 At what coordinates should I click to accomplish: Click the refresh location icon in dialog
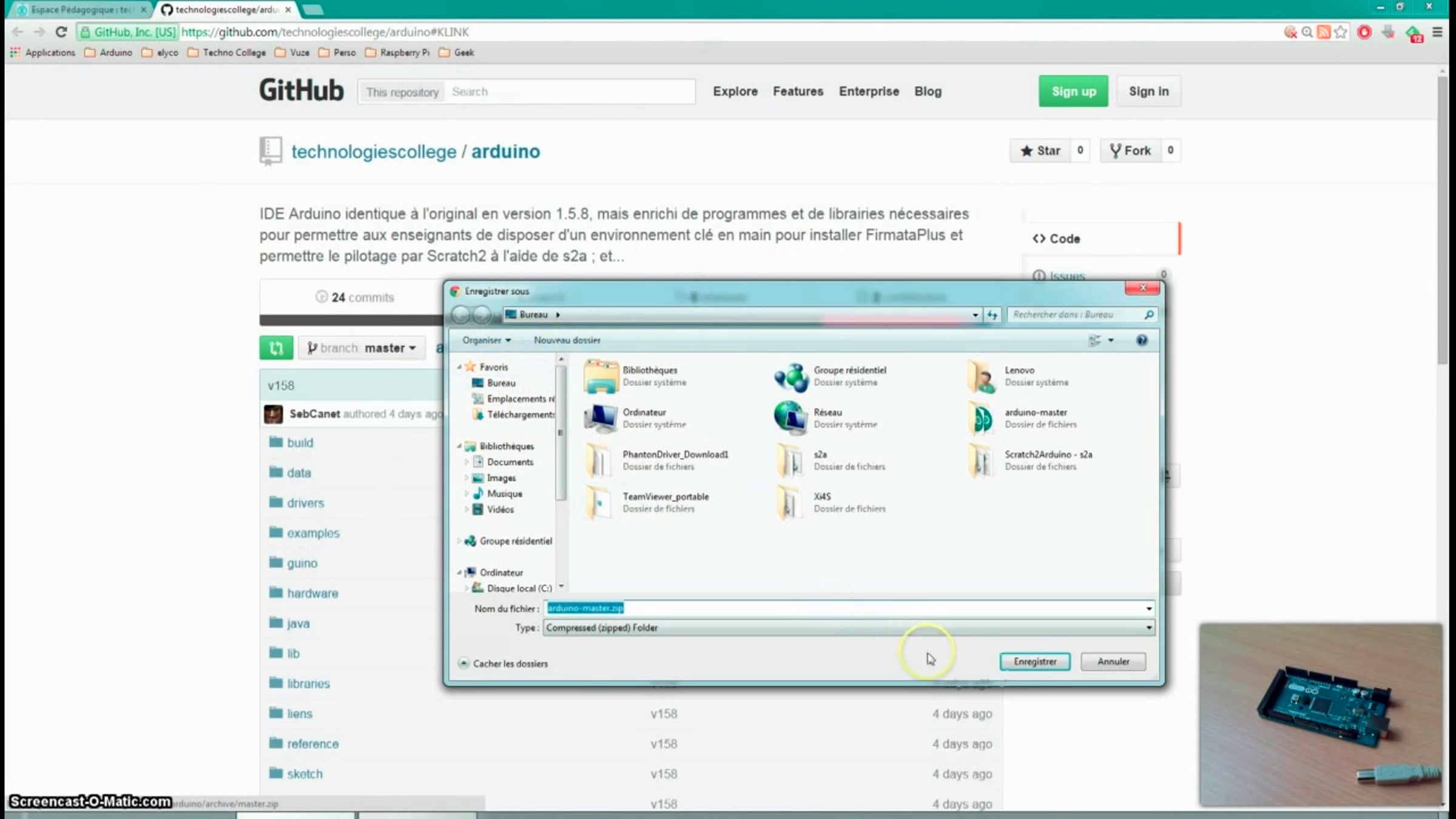pos(992,315)
